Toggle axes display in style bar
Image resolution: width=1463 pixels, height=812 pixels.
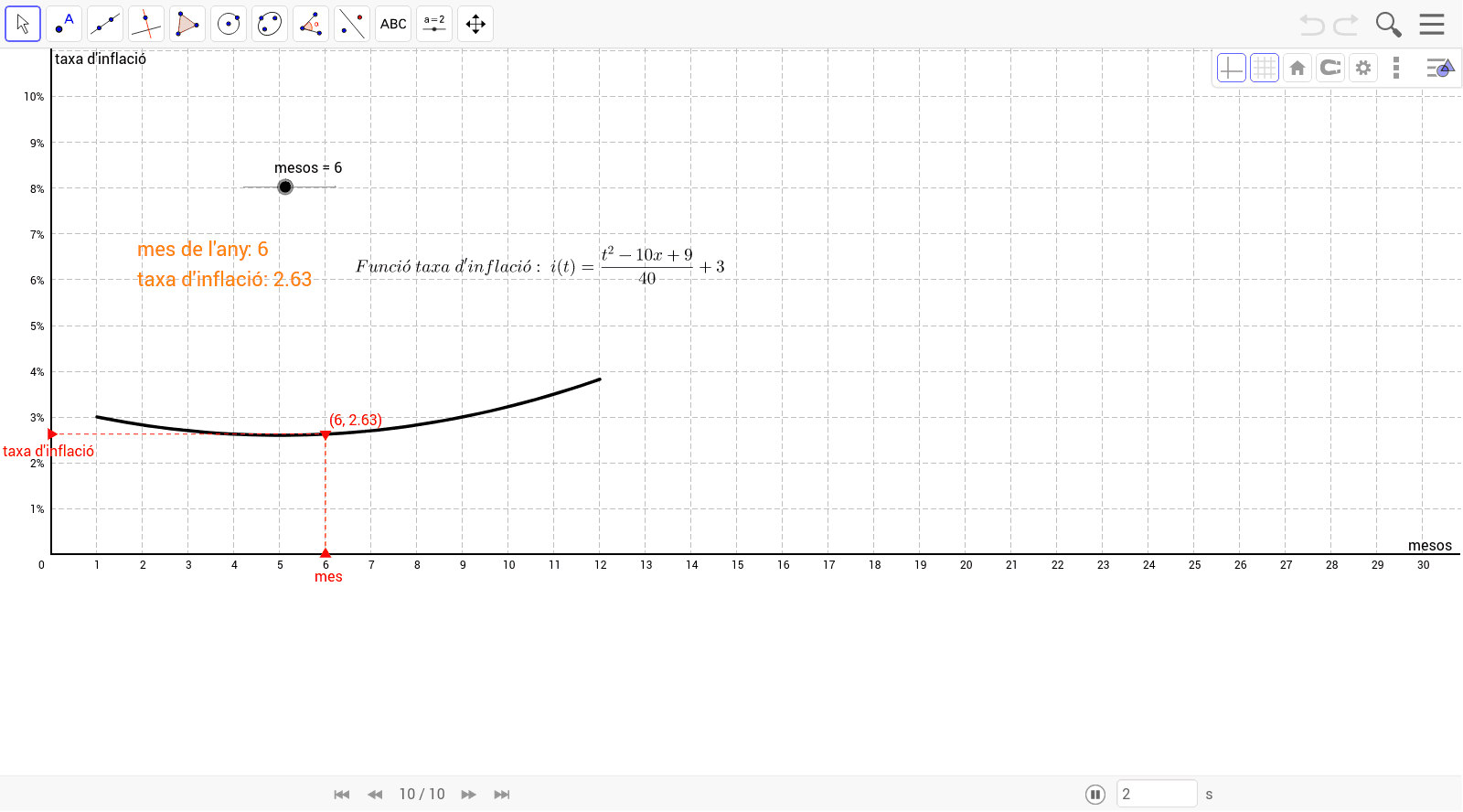point(1232,68)
